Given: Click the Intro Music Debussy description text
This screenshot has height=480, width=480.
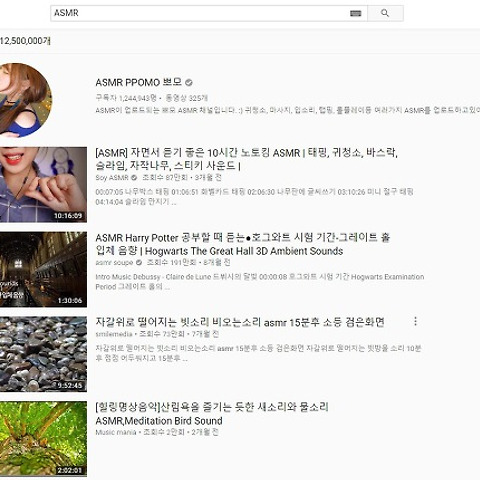Looking at the screenshot, I should (x=260, y=282).
